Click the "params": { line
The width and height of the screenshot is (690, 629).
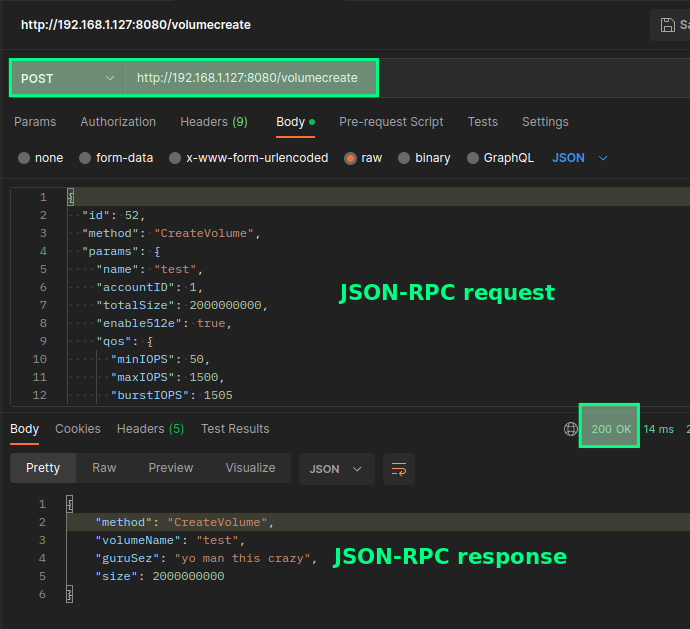tap(121, 251)
